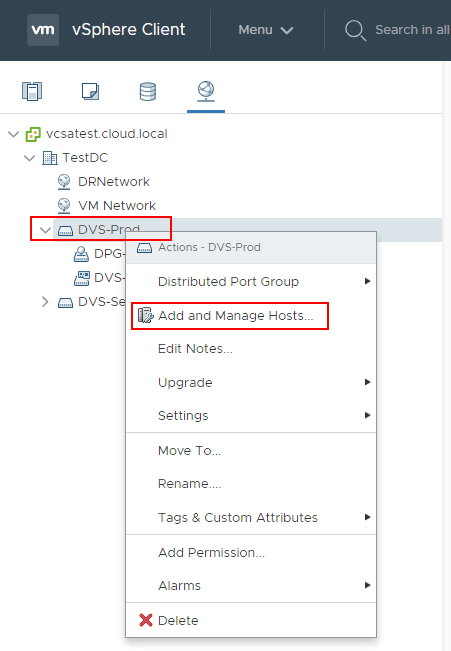Click the switch icon in Actions header
This screenshot has width=451, height=651.
145,248
